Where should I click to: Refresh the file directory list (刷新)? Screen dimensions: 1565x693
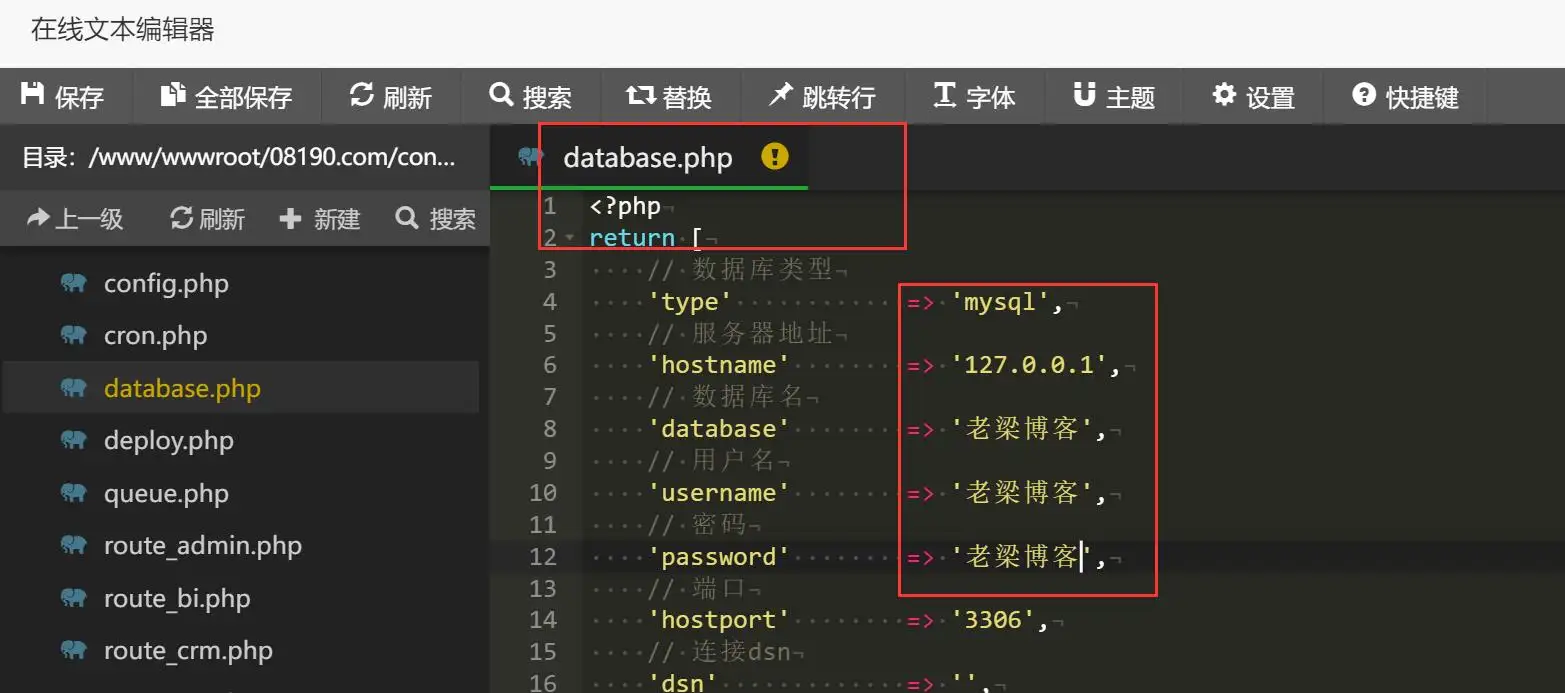207,219
